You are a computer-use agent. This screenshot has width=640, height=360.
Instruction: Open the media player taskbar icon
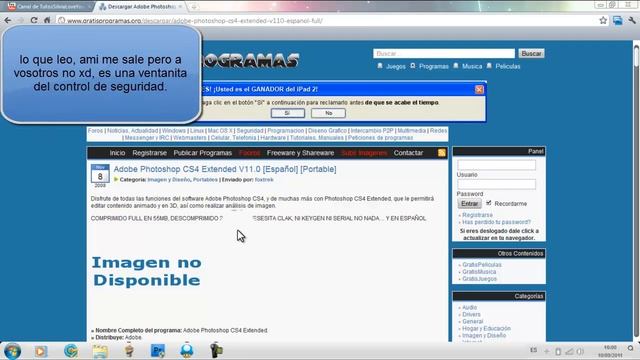(x=41, y=351)
